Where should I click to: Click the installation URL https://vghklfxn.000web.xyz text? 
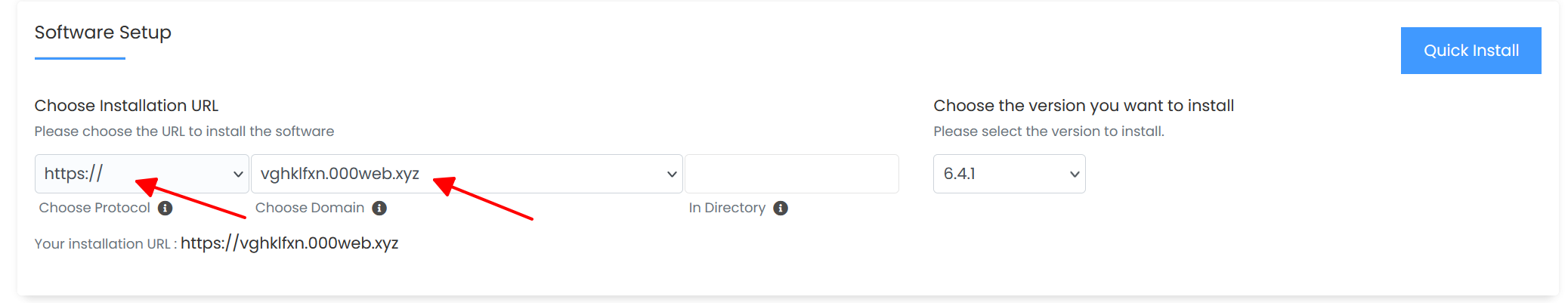pyautogui.click(x=289, y=243)
